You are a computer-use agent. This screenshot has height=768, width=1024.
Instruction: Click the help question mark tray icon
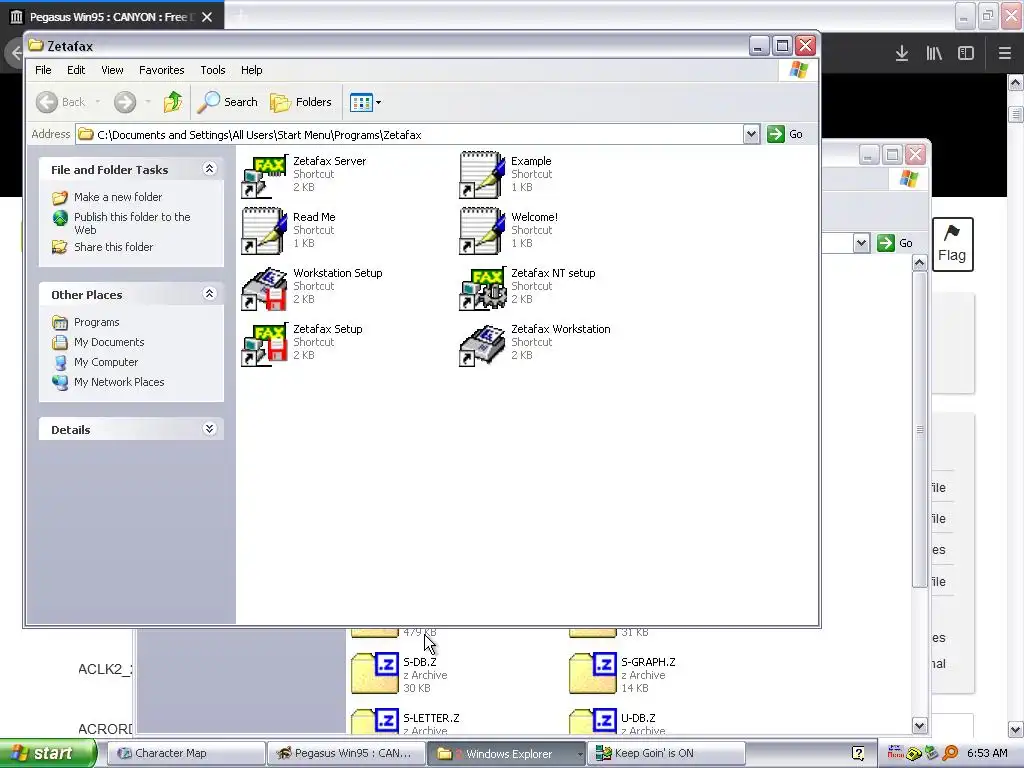pos(858,753)
